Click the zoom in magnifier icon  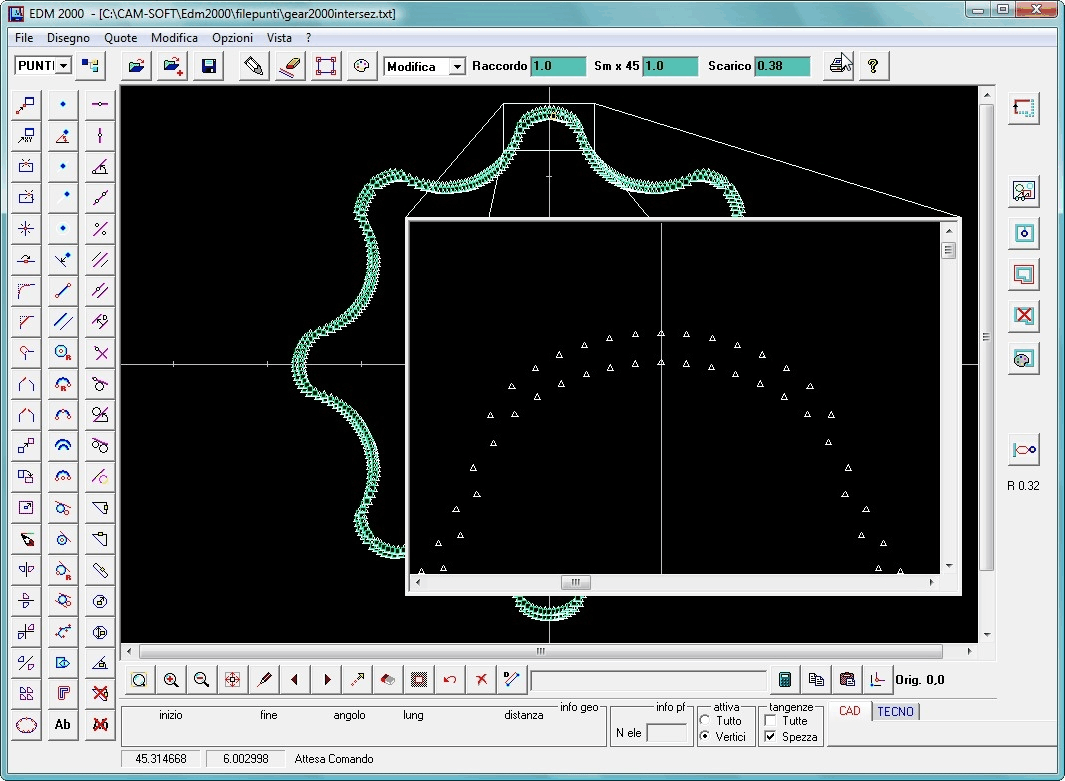(170, 679)
